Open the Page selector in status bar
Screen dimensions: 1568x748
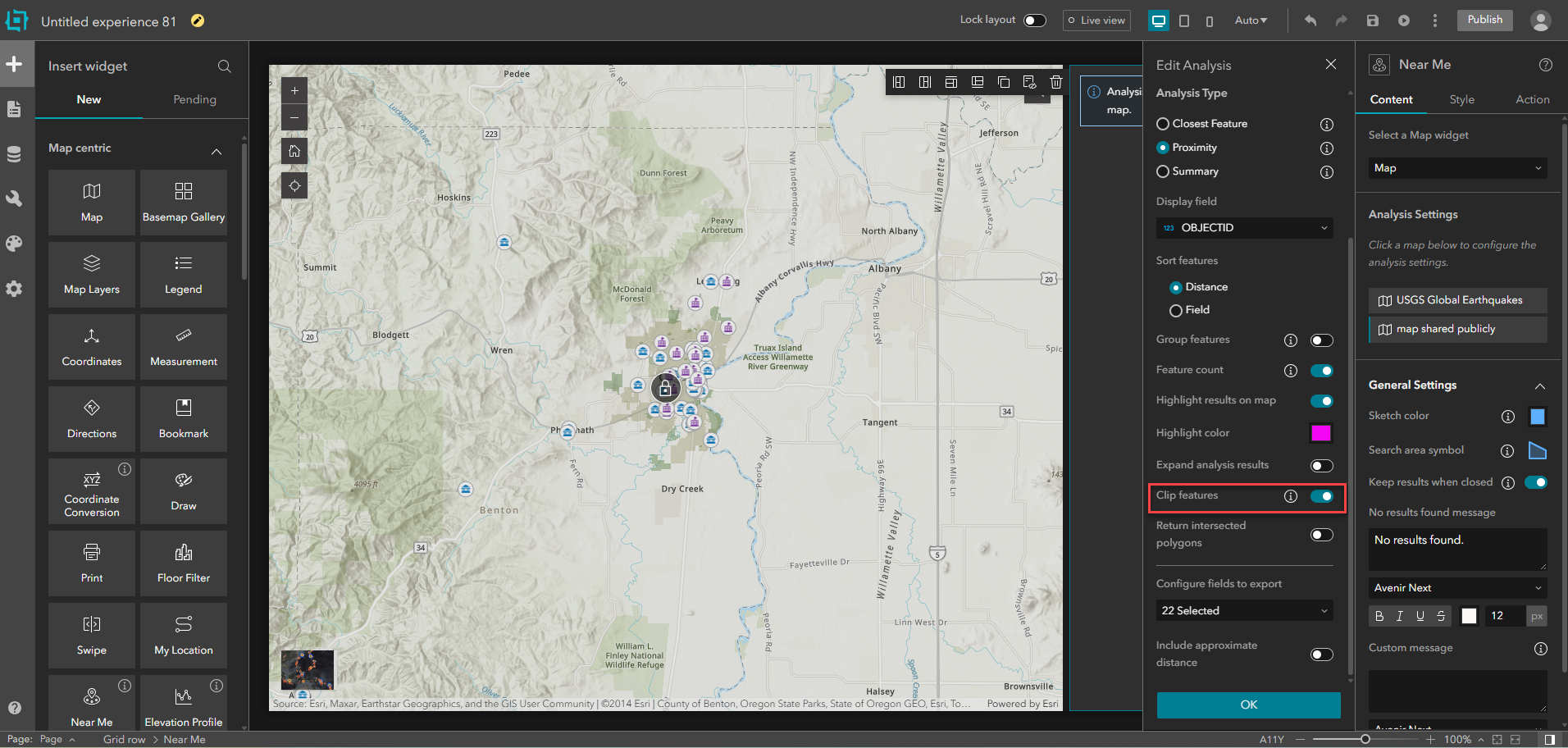point(57,740)
